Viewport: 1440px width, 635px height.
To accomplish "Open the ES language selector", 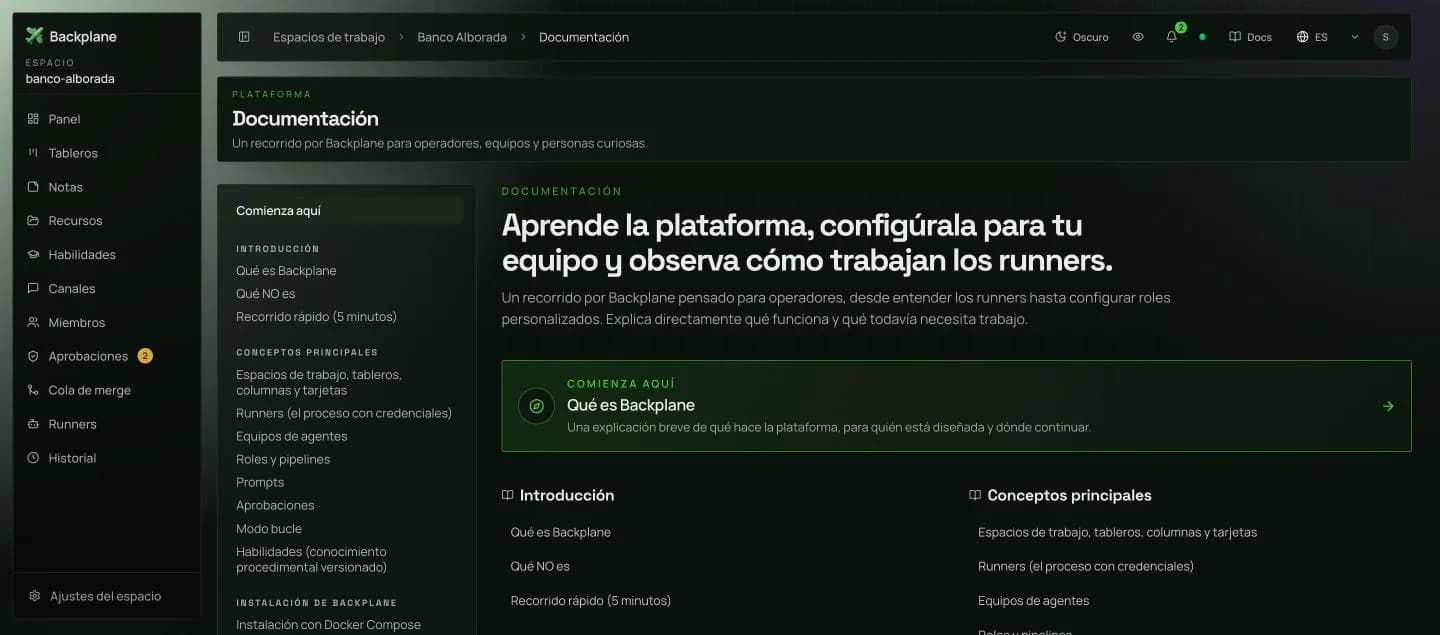I will [1312, 37].
